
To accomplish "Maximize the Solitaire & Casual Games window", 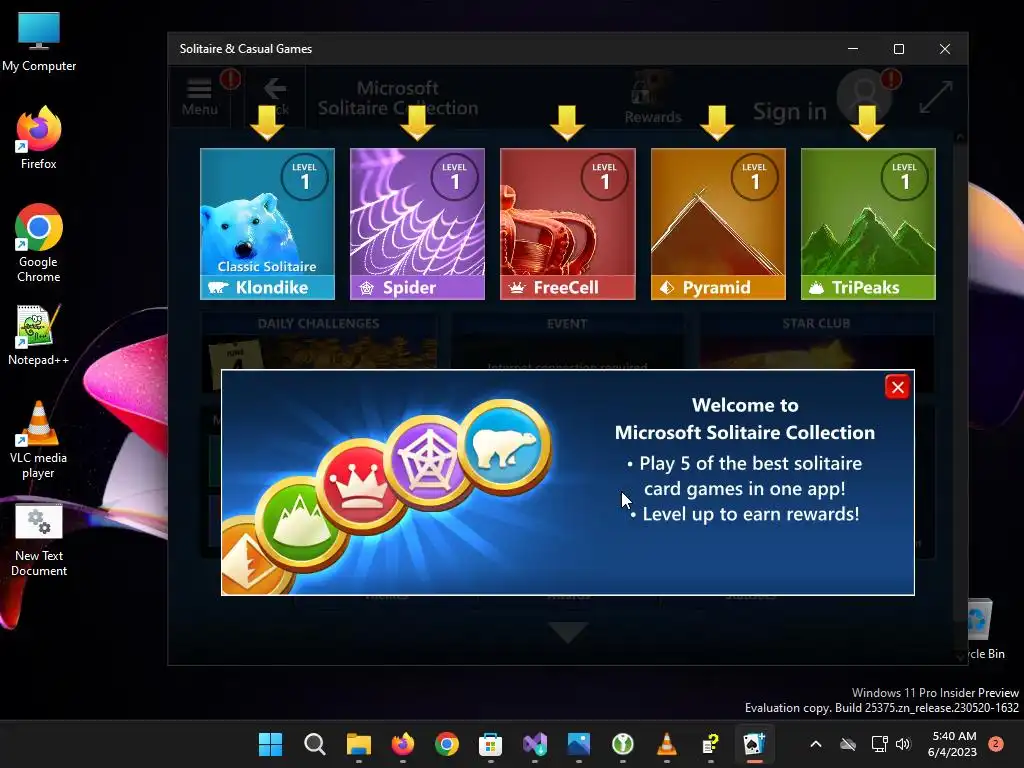I will (x=899, y=49).
